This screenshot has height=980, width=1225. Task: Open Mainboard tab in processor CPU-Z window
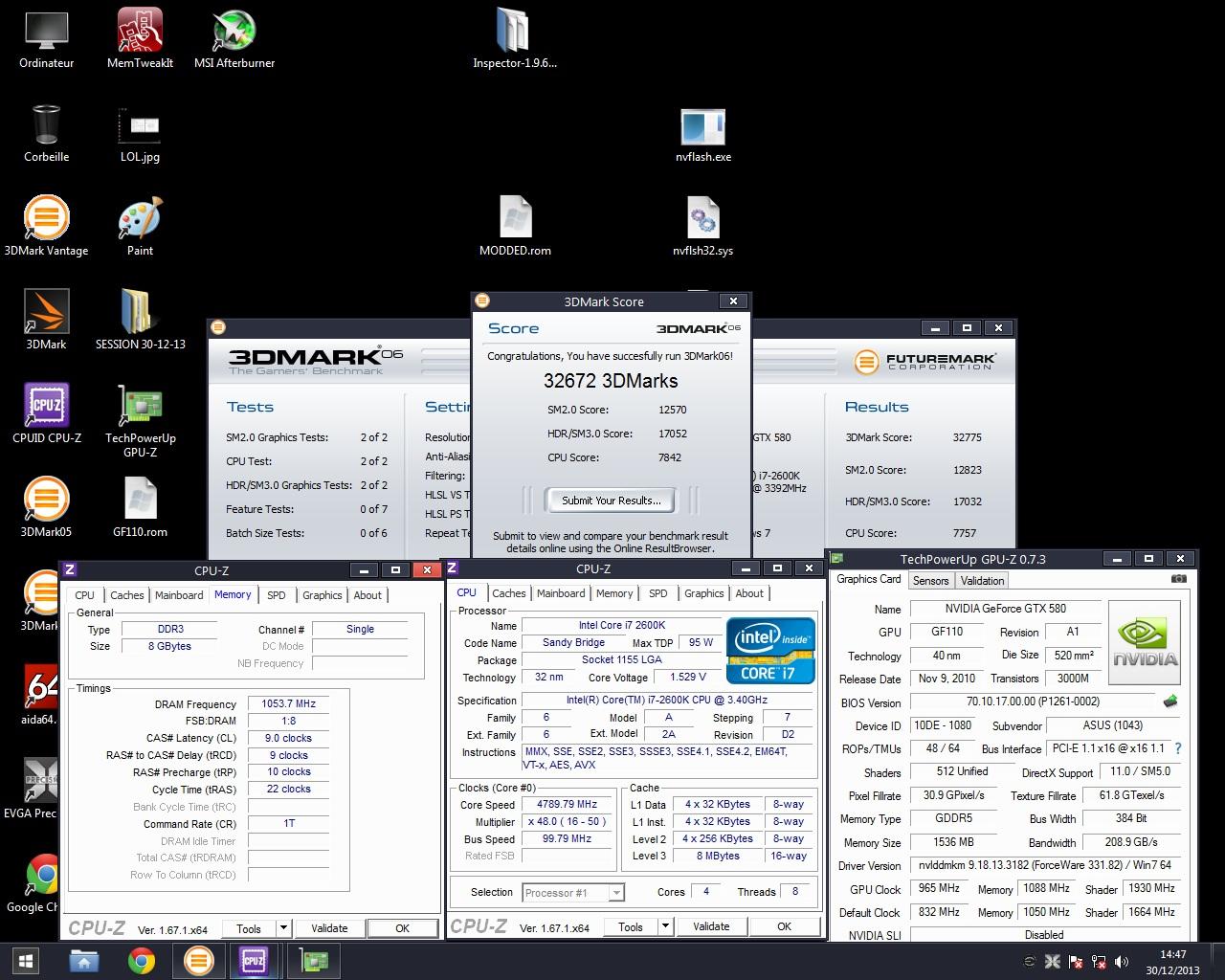click(x=561, y=593)
